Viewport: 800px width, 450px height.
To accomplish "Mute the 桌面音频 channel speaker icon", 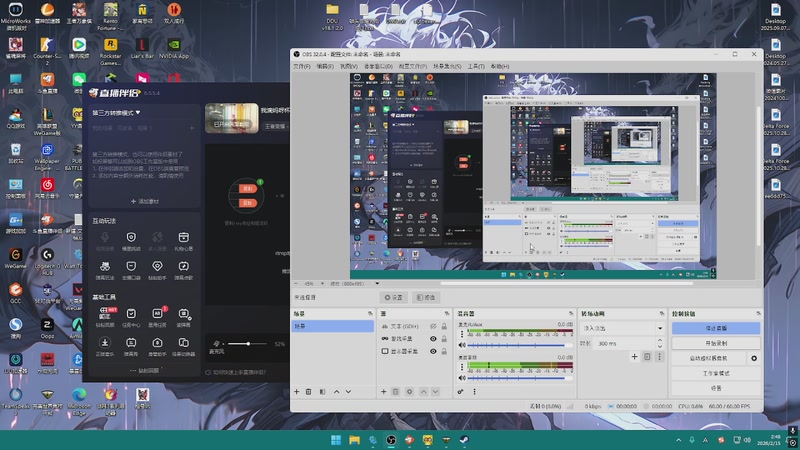I will 462,378.
